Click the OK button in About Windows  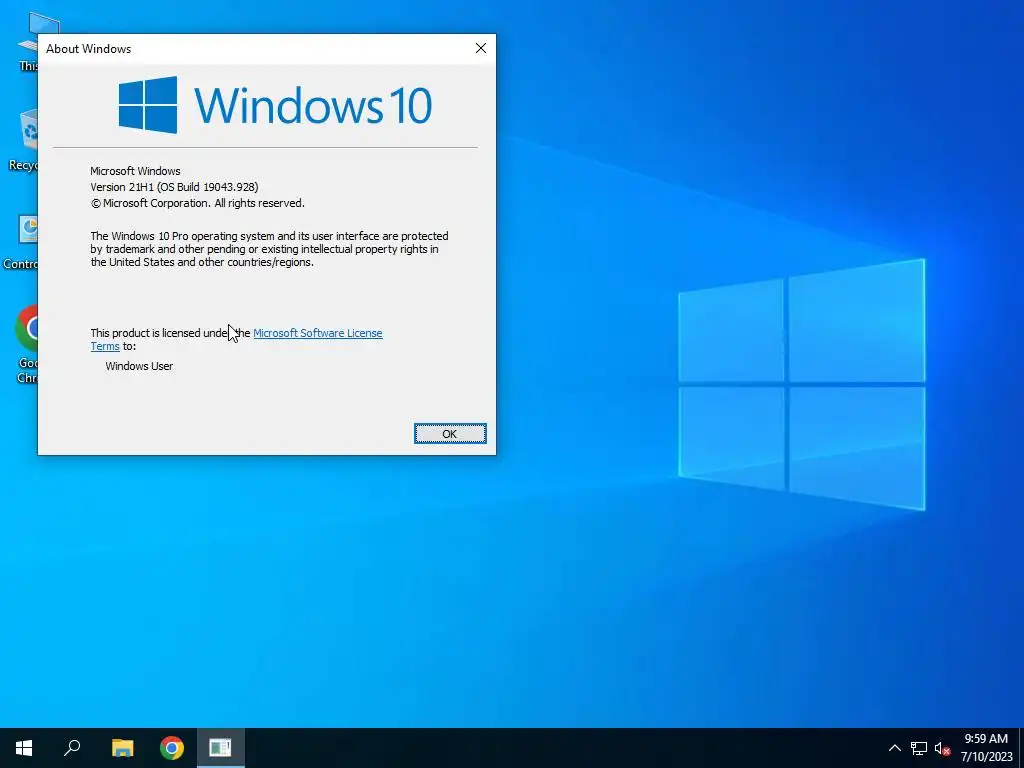450,434
